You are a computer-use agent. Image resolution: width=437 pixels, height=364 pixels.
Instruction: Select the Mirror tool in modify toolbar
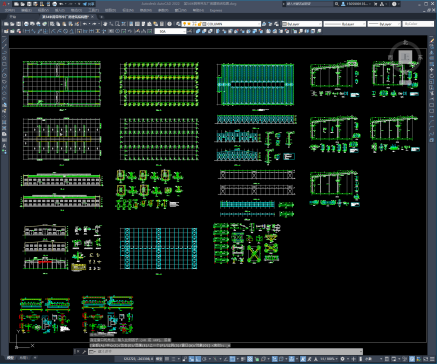coord(432,52)
